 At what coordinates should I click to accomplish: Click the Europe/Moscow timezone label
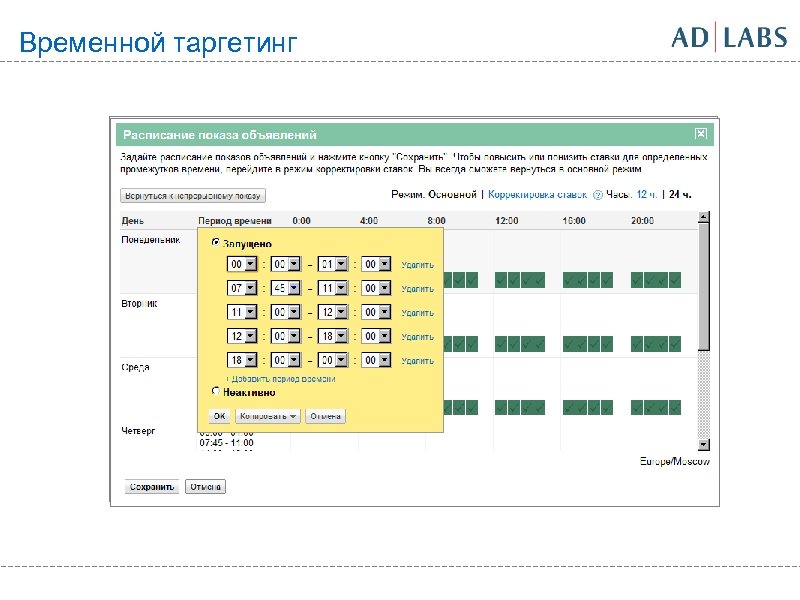tap(674, 461)
